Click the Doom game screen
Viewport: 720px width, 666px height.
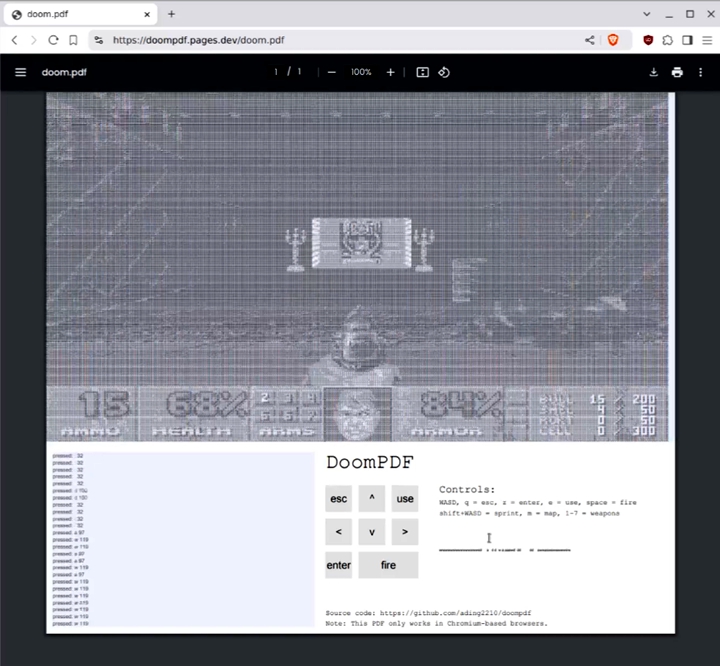[357, 266]
